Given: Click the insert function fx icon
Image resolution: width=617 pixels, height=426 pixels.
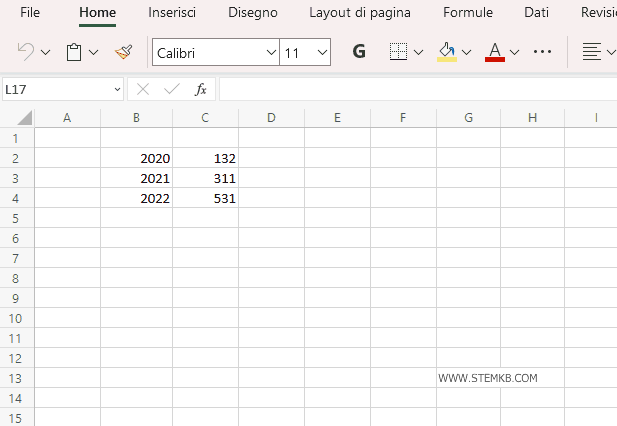Looking at the screenshot, I should pos(200,89).
